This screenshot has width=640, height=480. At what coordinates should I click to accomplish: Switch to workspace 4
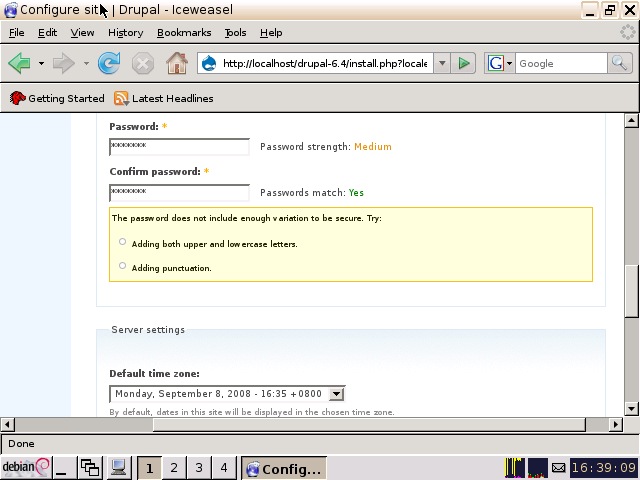[x=224, y=468]
